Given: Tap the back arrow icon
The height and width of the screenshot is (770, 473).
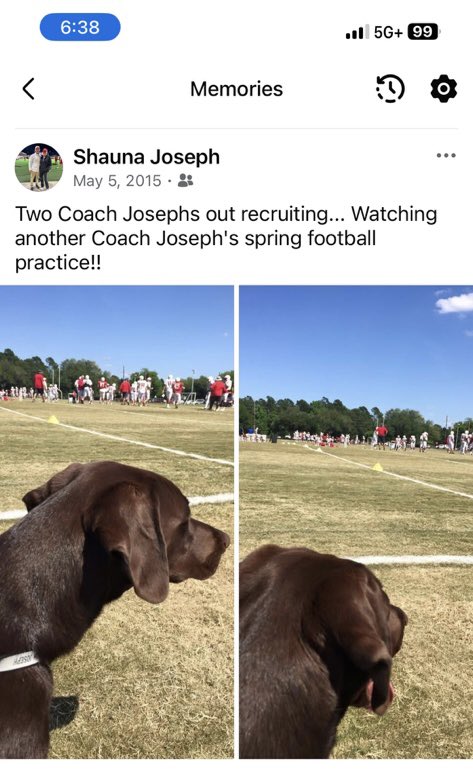Looking at the screenshot, I should pos(28,89).
